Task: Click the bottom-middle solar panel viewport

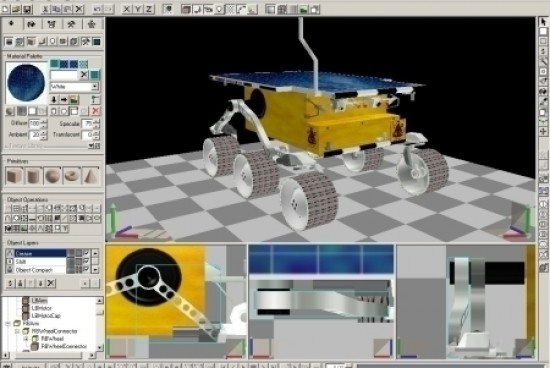Action: pos(321,302)
